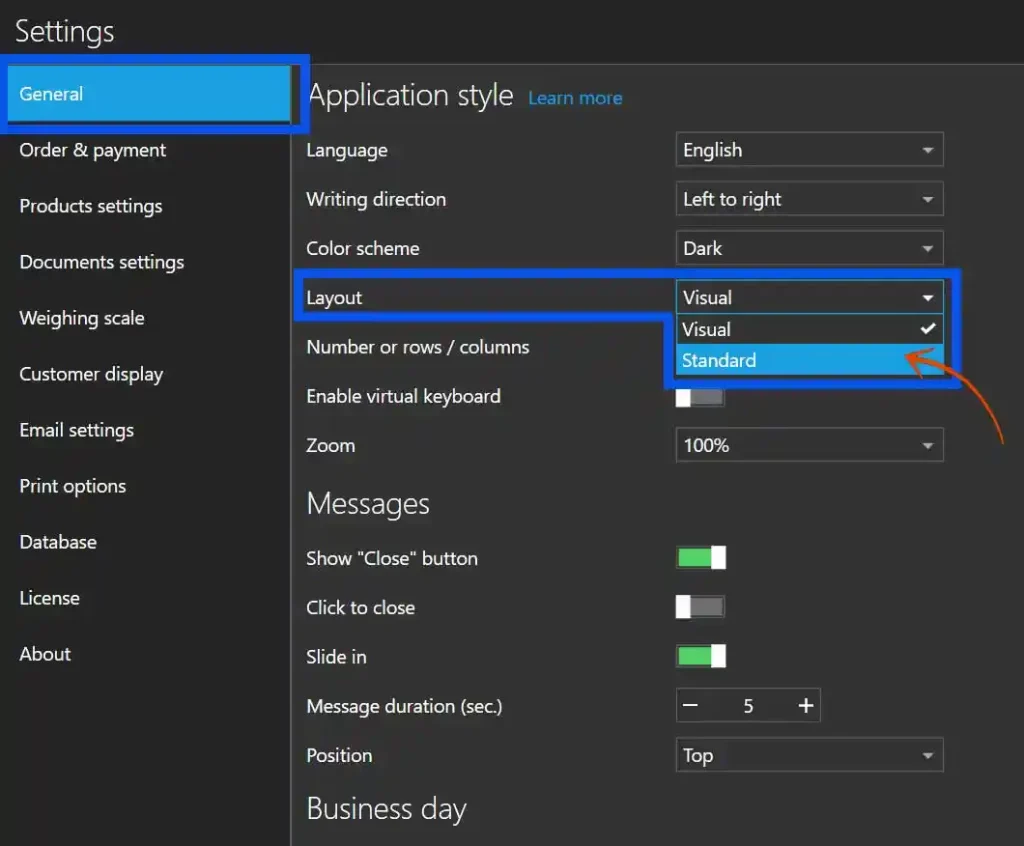
Task: Open the Email settings section
Action: point(76,430)
